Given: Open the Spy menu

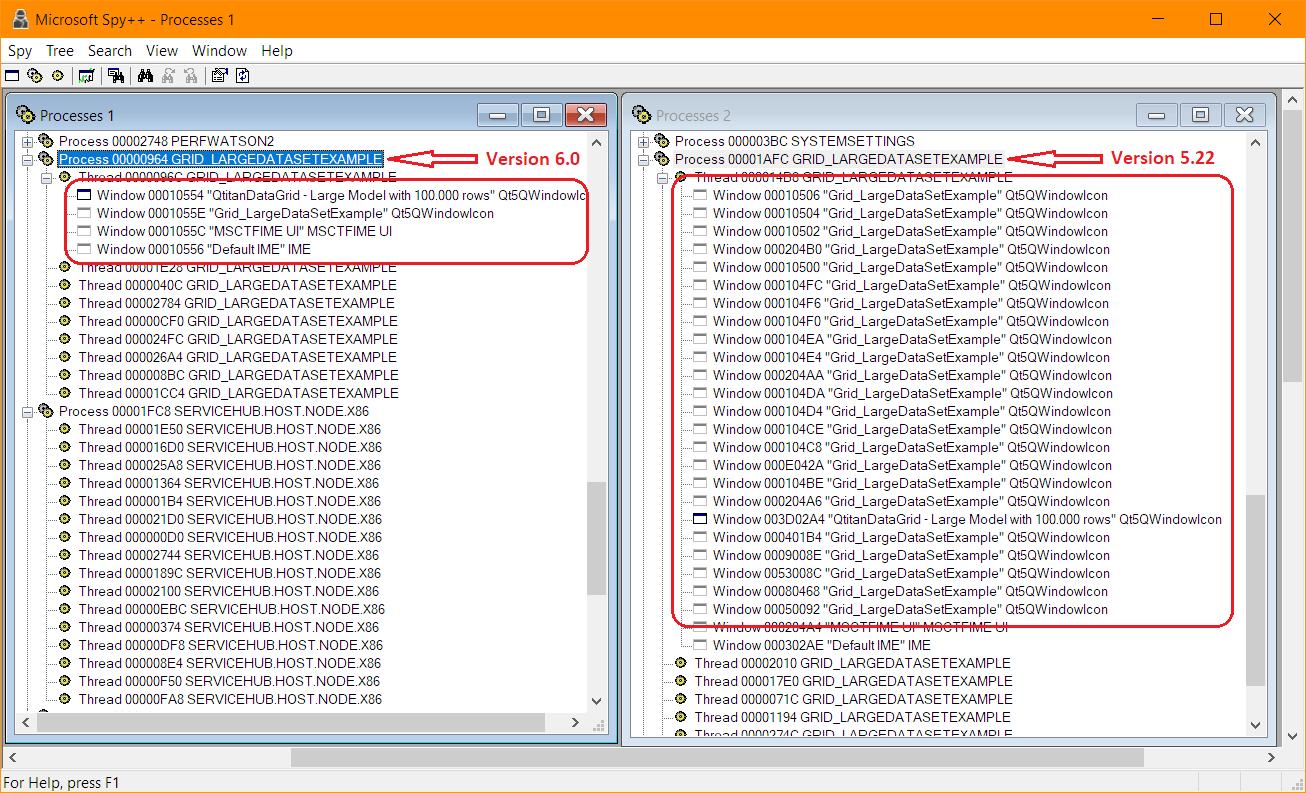Looking at the screenshot, I should pos(20,51).
